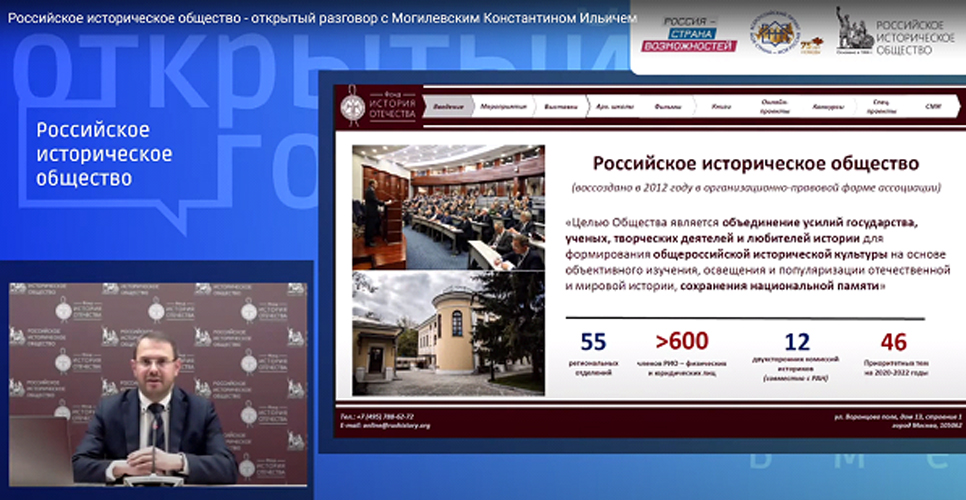The width and height of the screenshot is (966, 500).
Task: Switch to the 'Конкурсы' tab
Action: click(827, 107)
